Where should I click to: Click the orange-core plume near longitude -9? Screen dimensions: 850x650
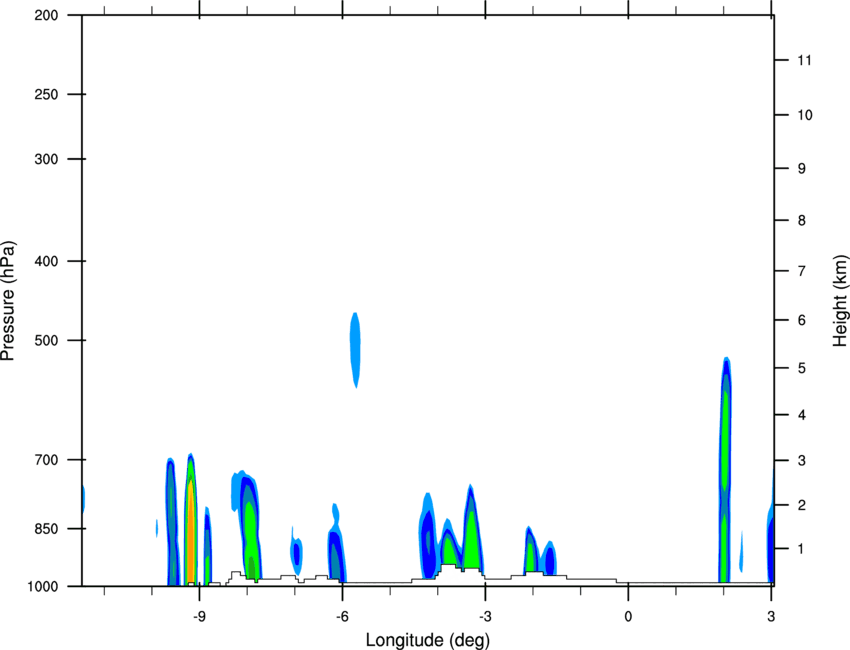tap(190, 520)
